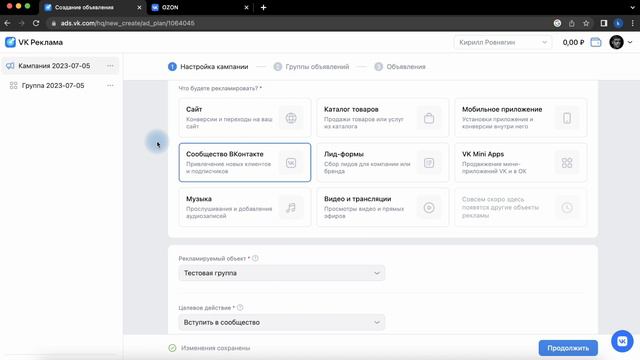Reload the browser page

pos(36,23)
